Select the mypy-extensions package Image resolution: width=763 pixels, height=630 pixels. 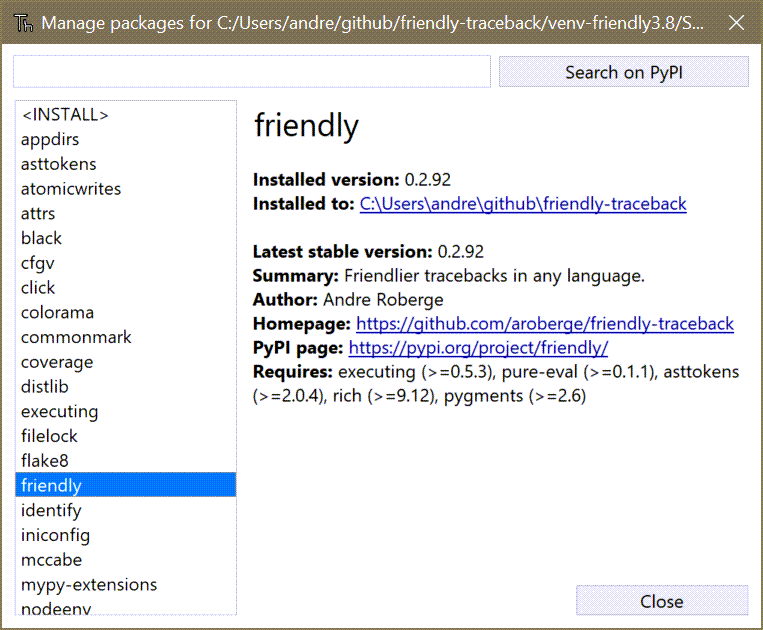click(126, 585)
